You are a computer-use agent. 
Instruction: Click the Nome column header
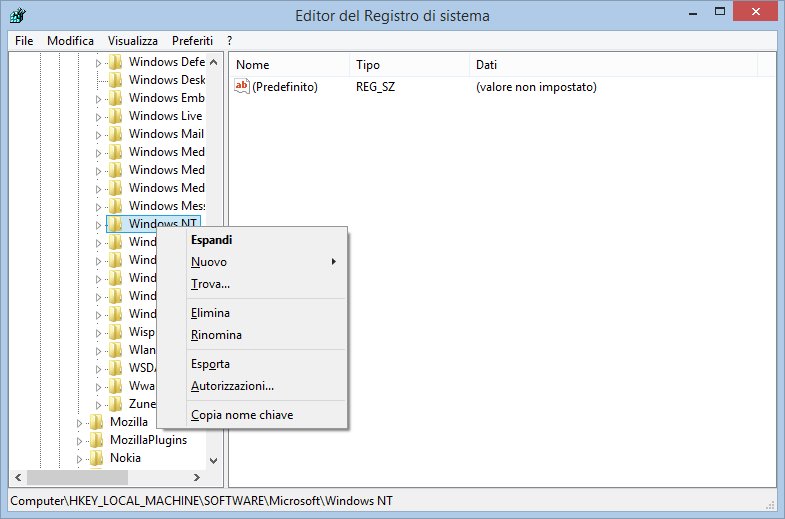[289, 65]
